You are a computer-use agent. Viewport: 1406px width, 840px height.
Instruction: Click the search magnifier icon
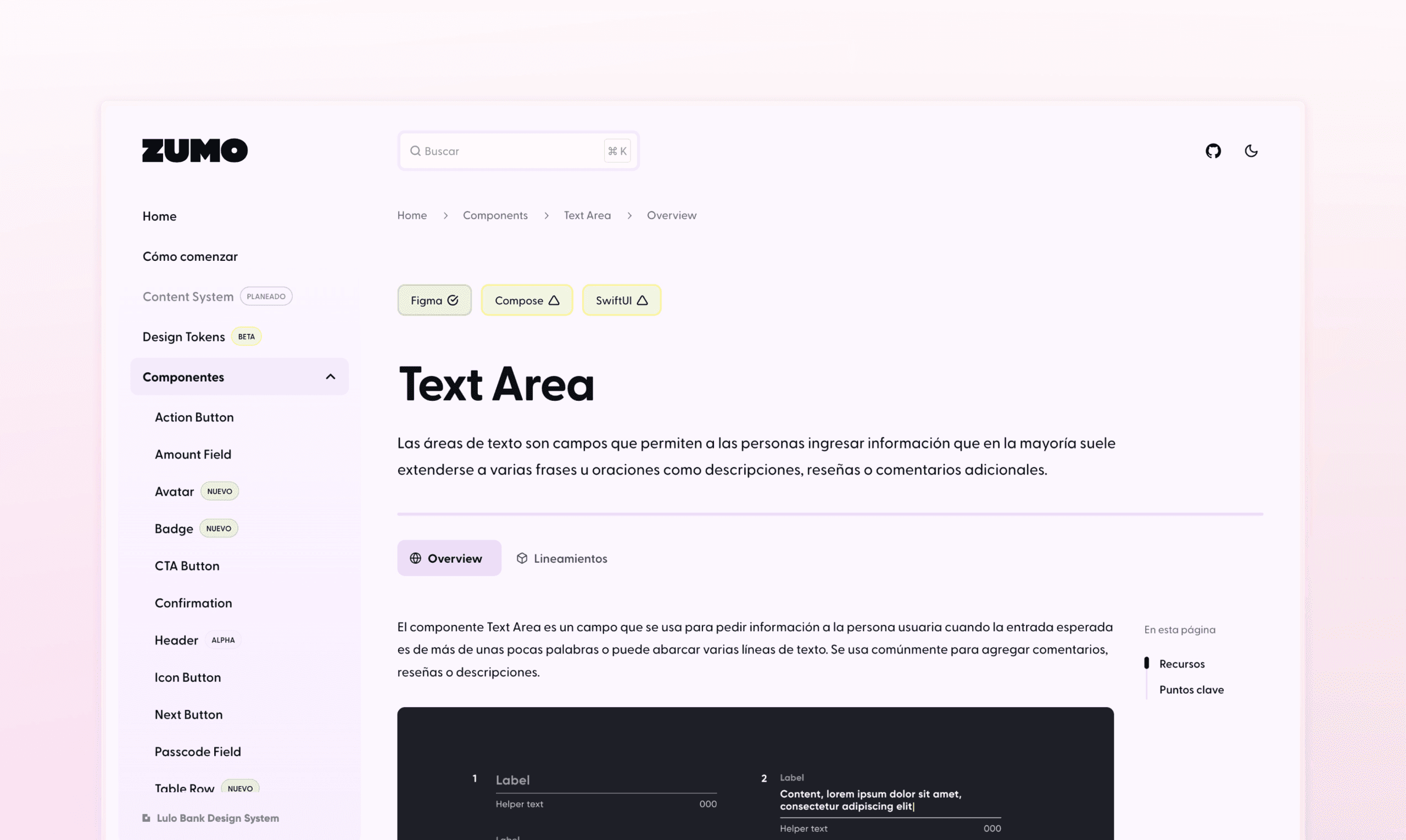[415, 150]
